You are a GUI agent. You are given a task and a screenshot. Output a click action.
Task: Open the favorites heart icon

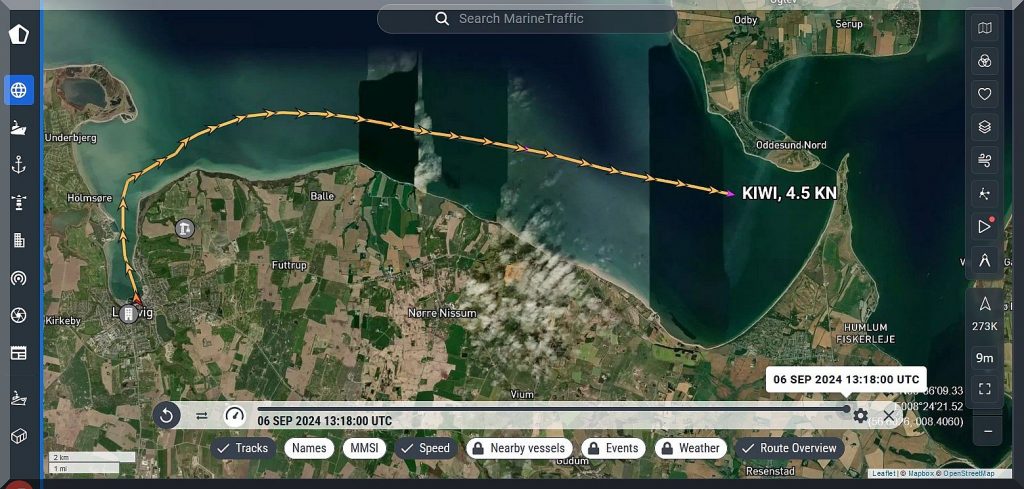[985, 94]
